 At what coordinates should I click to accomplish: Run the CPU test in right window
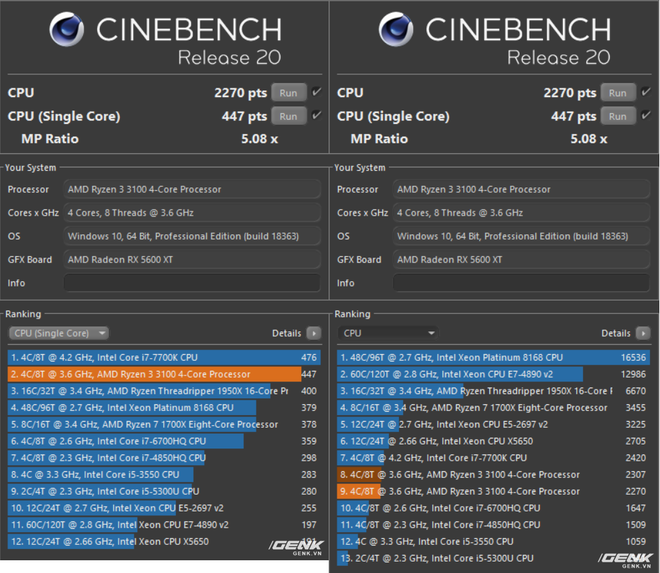coord(618,93)
